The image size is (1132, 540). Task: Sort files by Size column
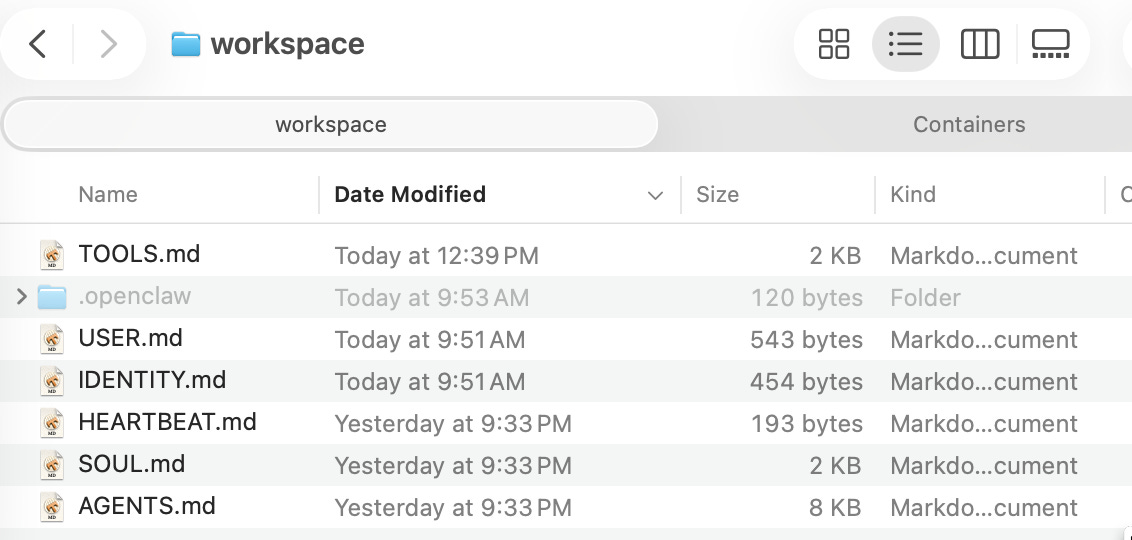coord(717,195)
